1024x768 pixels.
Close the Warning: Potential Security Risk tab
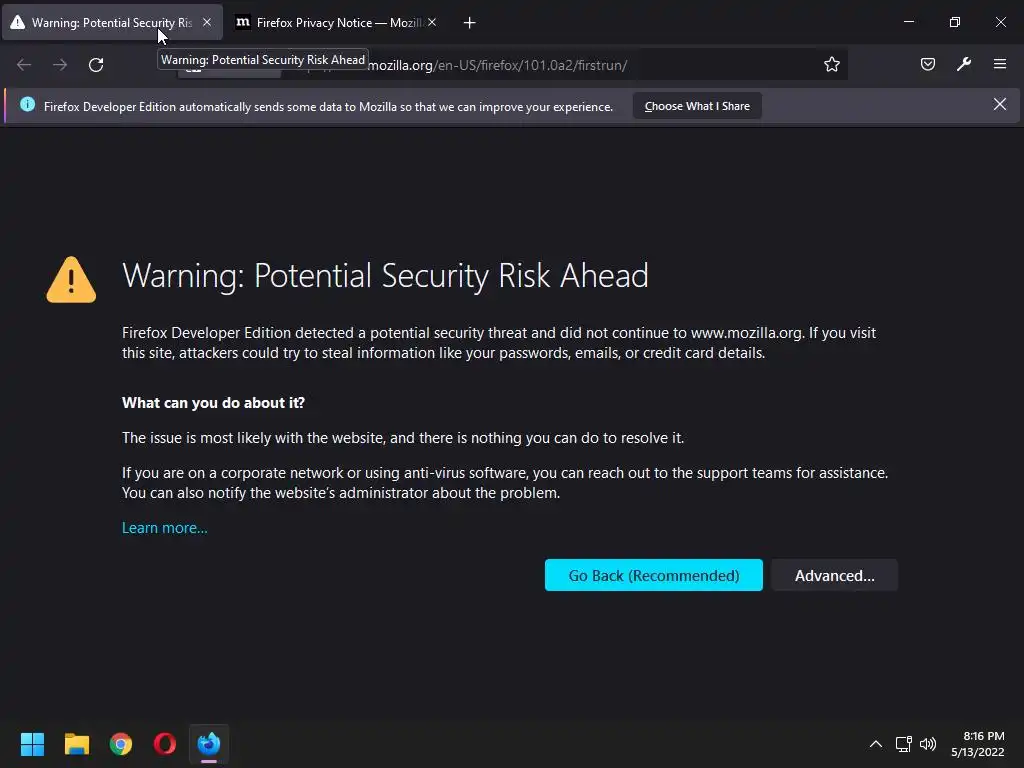pyautogui.click(x=207, y=22)
